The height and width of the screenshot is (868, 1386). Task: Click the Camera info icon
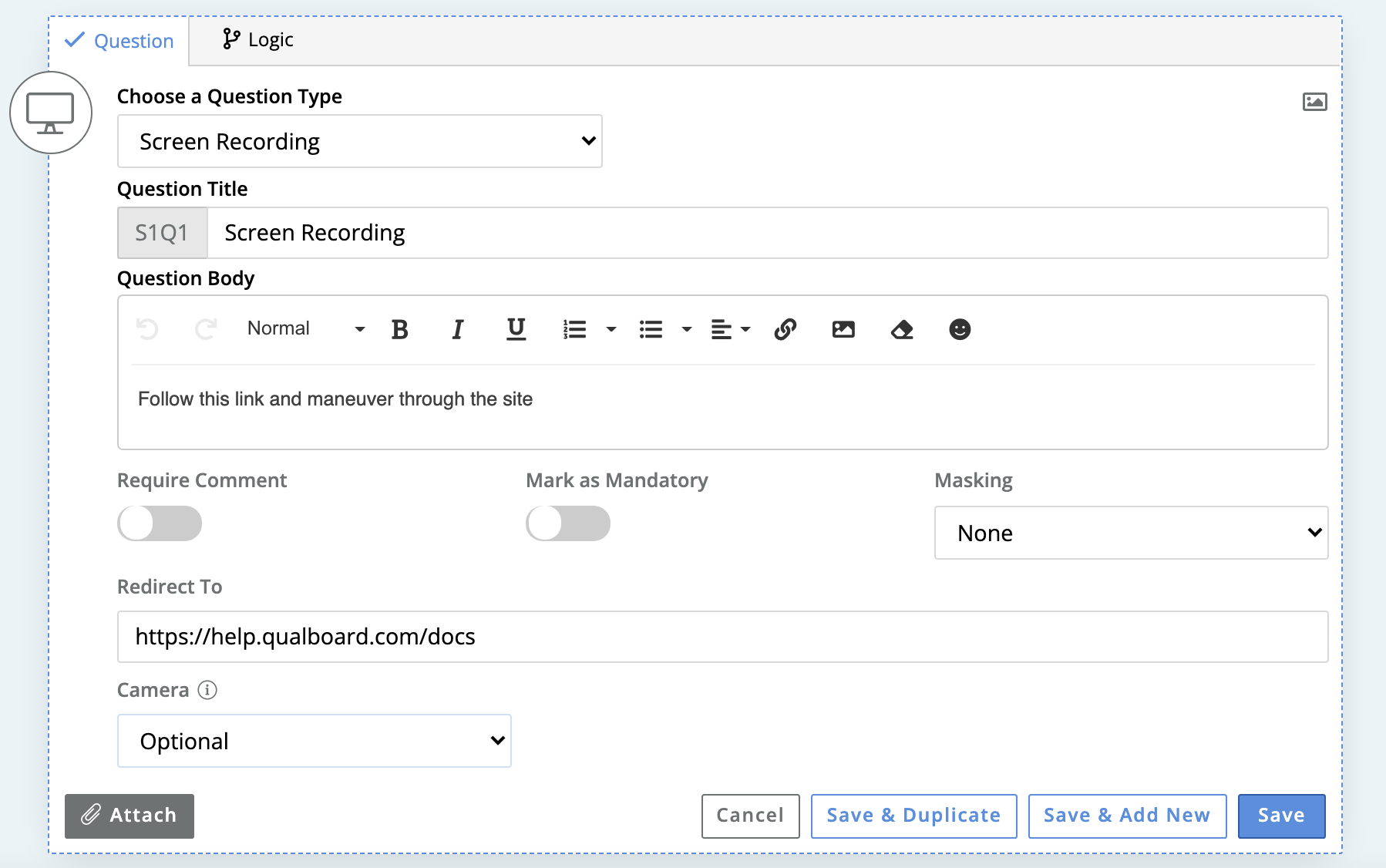(207, 690)
